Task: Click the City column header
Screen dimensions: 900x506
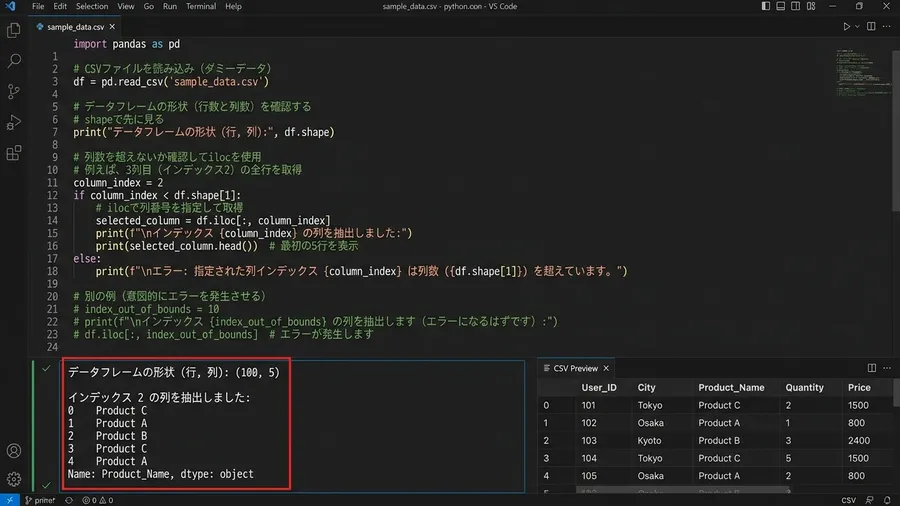Action: coord(646,388)
